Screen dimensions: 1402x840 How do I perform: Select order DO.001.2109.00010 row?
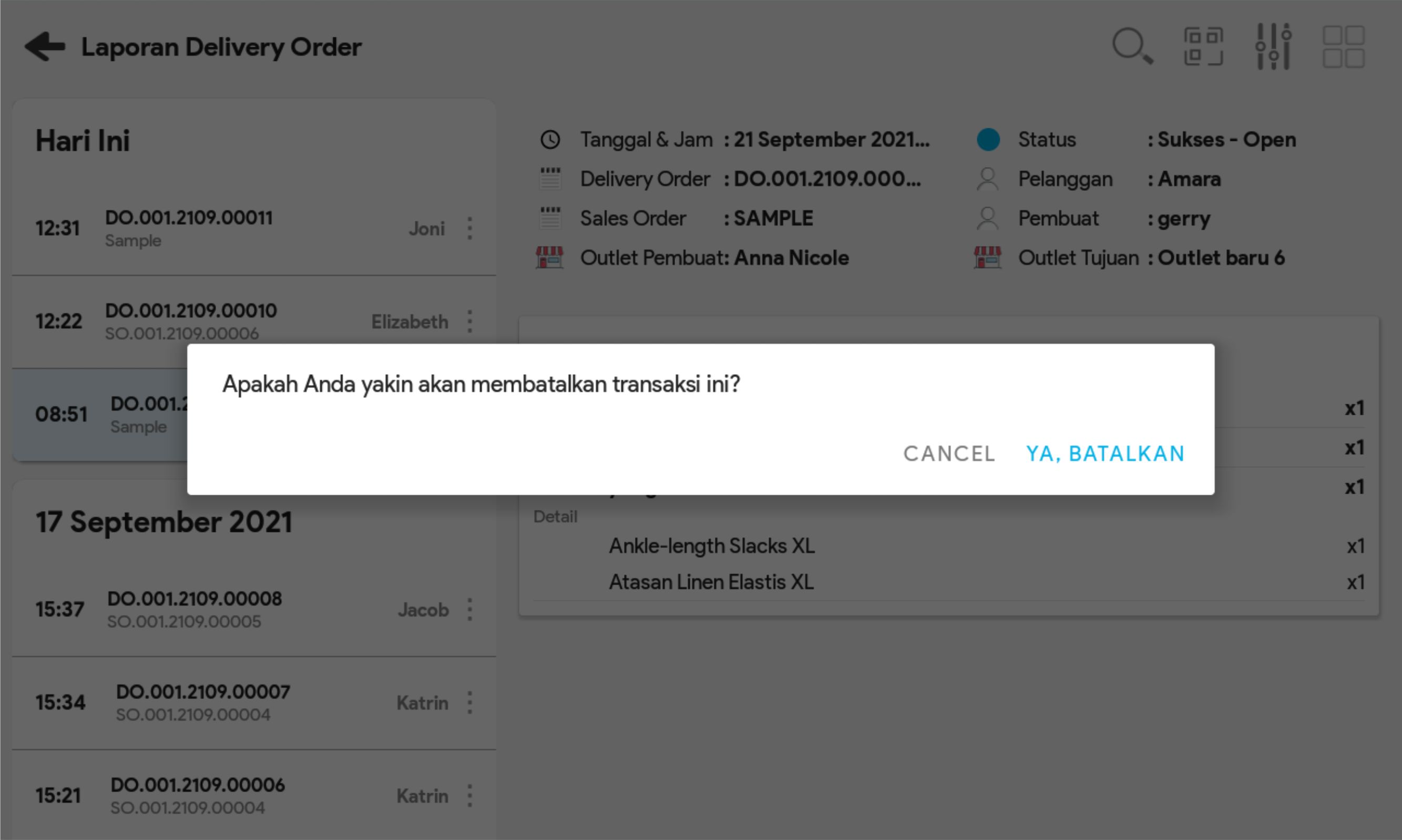[x=191, y=311]
